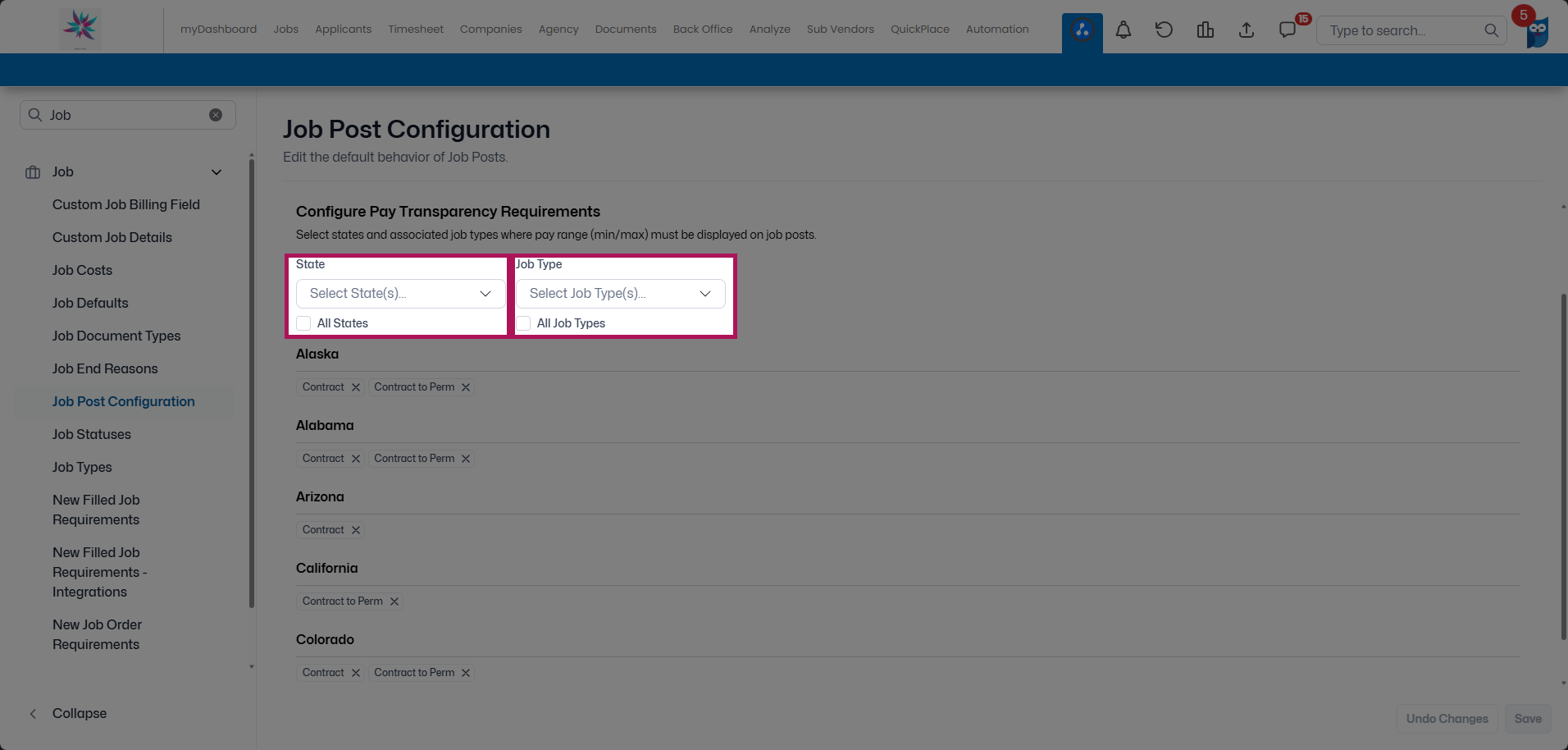The height and width of the screenshot is (750, 1568).
Task: Go to Job Types settings
Action: click(82, 467)
